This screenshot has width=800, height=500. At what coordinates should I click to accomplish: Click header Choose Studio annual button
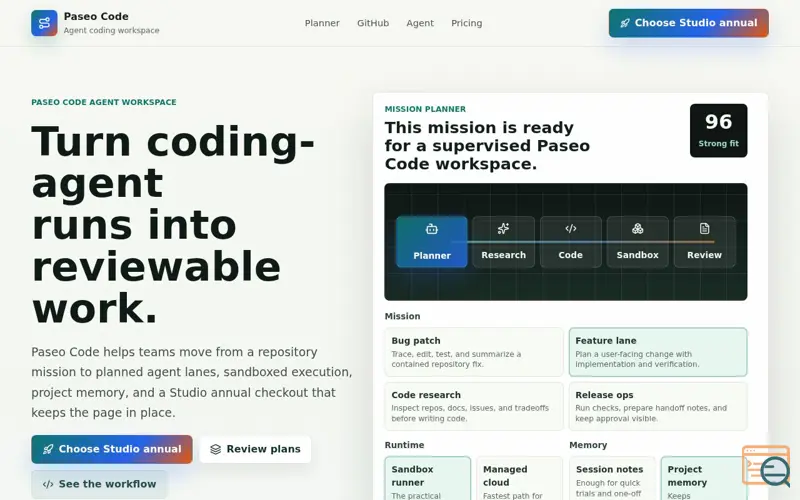[688, 23]
